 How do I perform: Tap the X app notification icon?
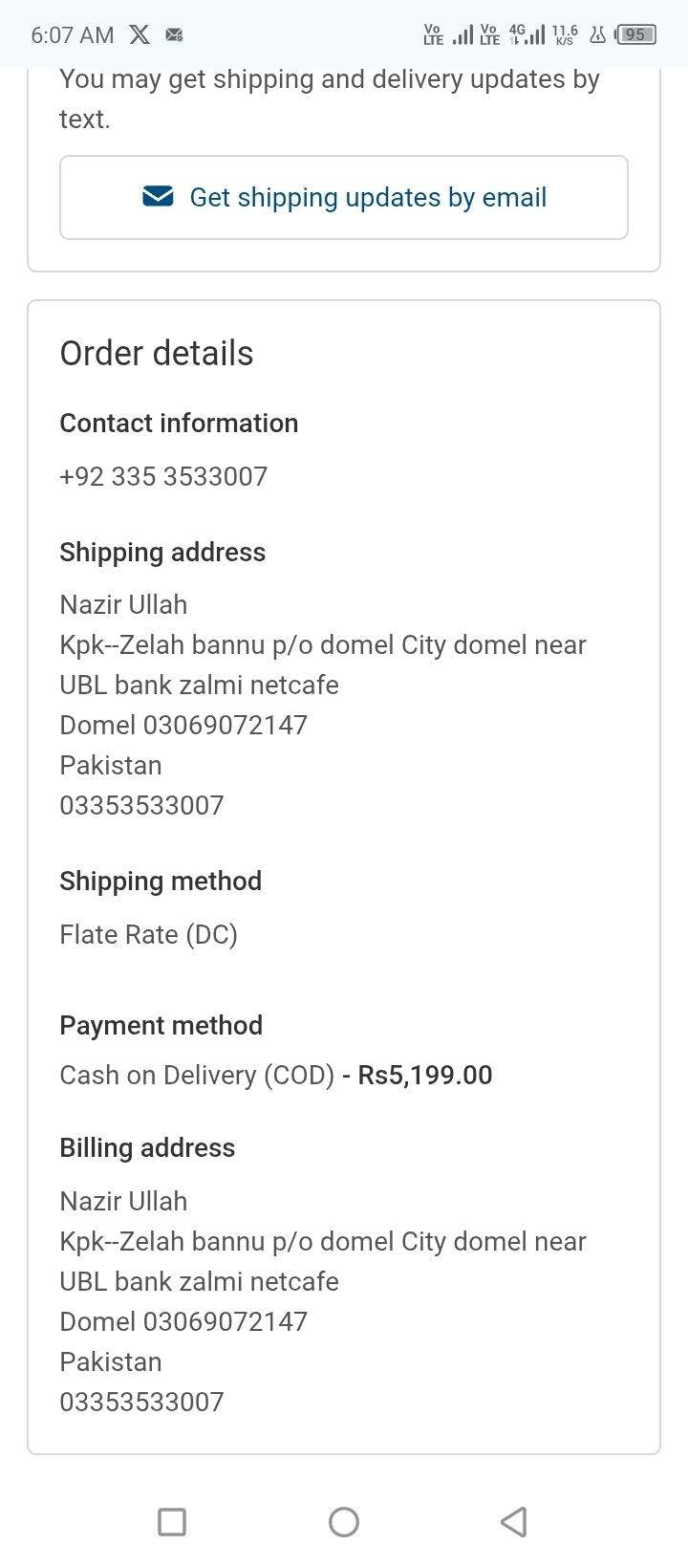pyautogui.click(x=140, y=35)
